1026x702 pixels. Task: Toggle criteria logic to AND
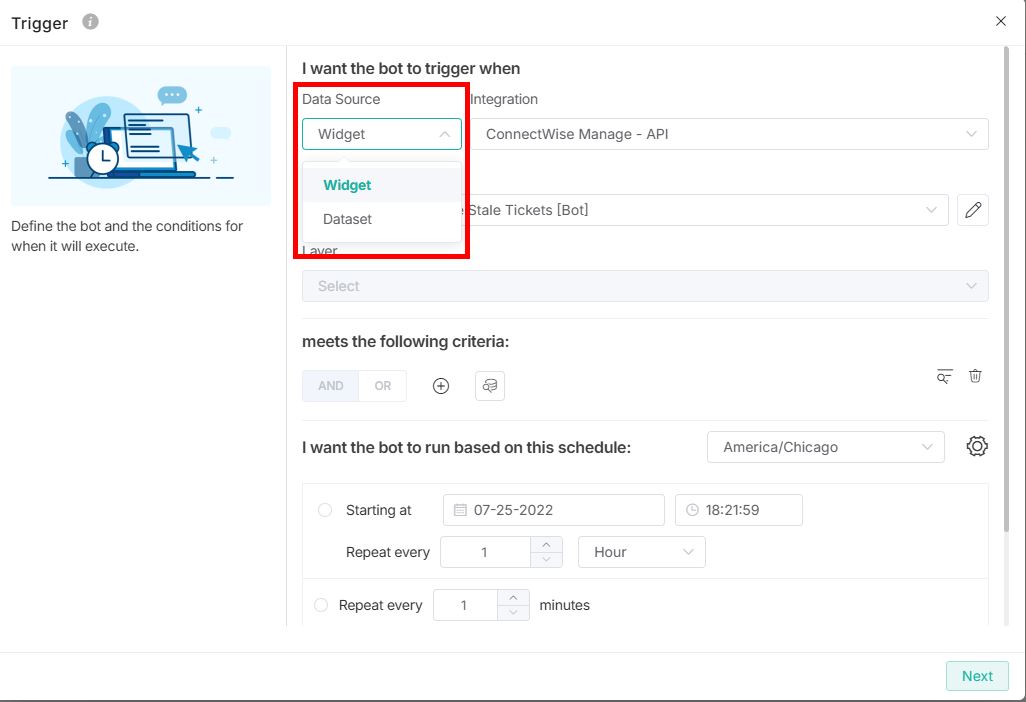[330, 386]
